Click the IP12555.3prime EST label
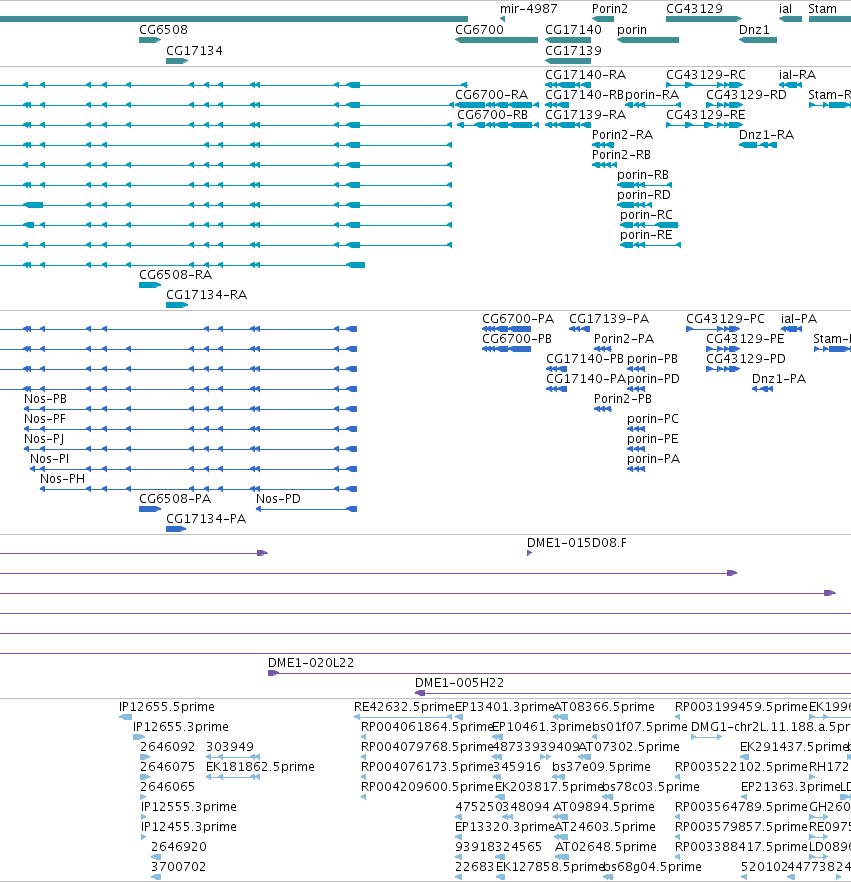851x882 pixels. click(x=189, y=807)
